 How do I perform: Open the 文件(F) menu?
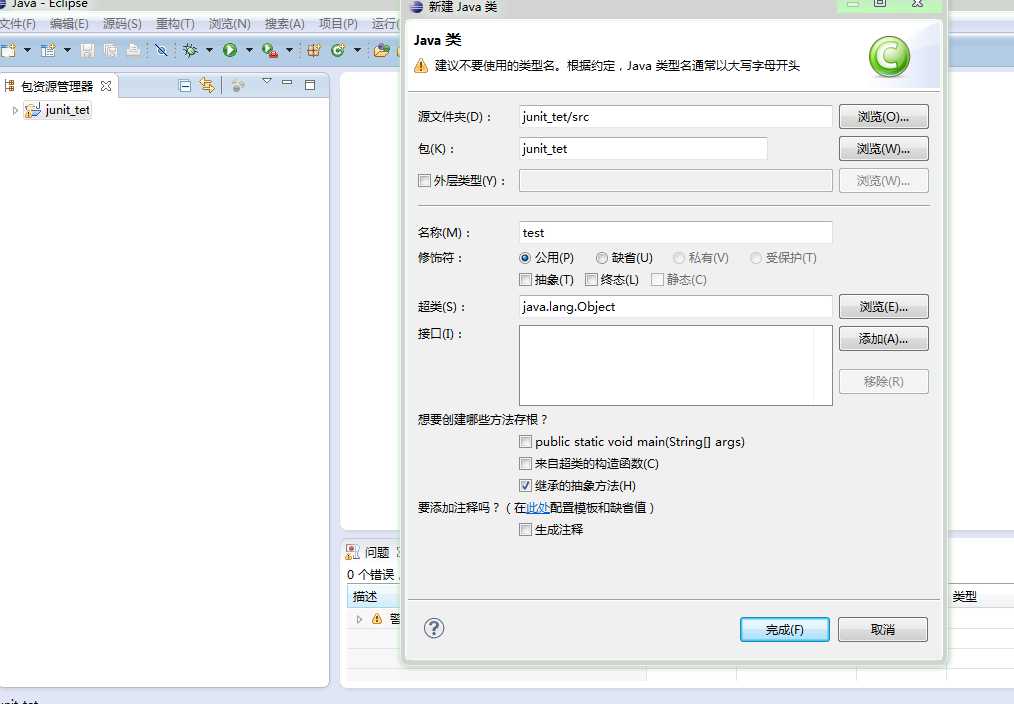18,24
